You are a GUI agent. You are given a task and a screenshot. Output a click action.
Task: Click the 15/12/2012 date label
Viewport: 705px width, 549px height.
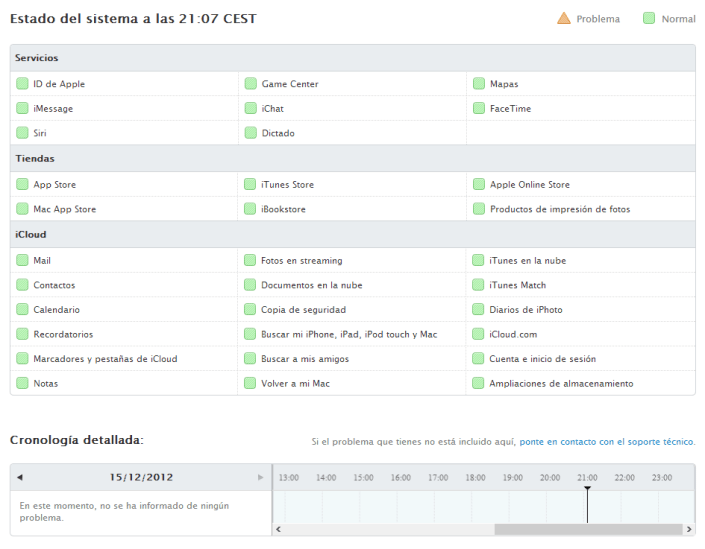(x=141, y=477)
